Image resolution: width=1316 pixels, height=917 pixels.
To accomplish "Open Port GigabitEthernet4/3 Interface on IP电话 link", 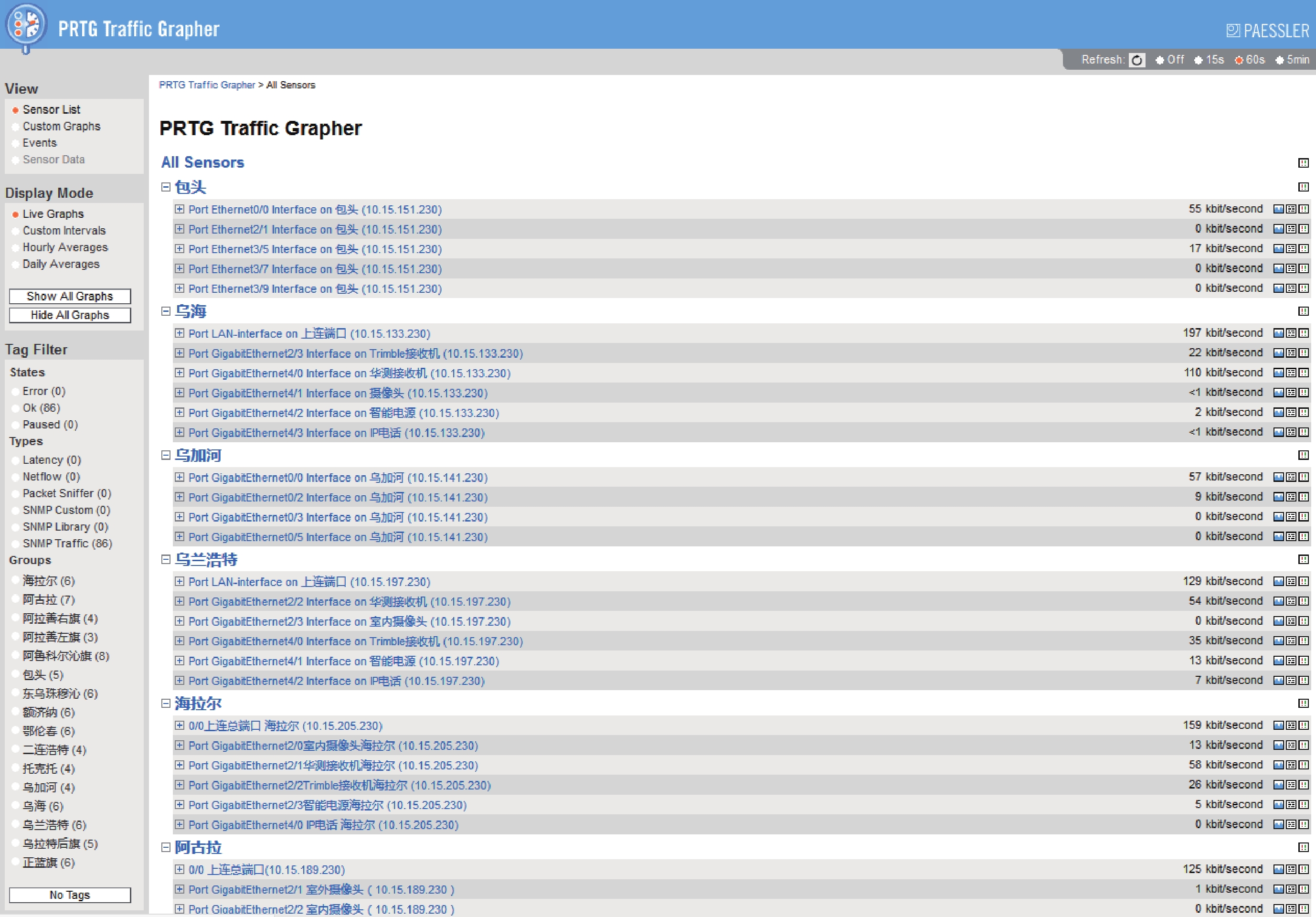I will (x=337, y=433).
